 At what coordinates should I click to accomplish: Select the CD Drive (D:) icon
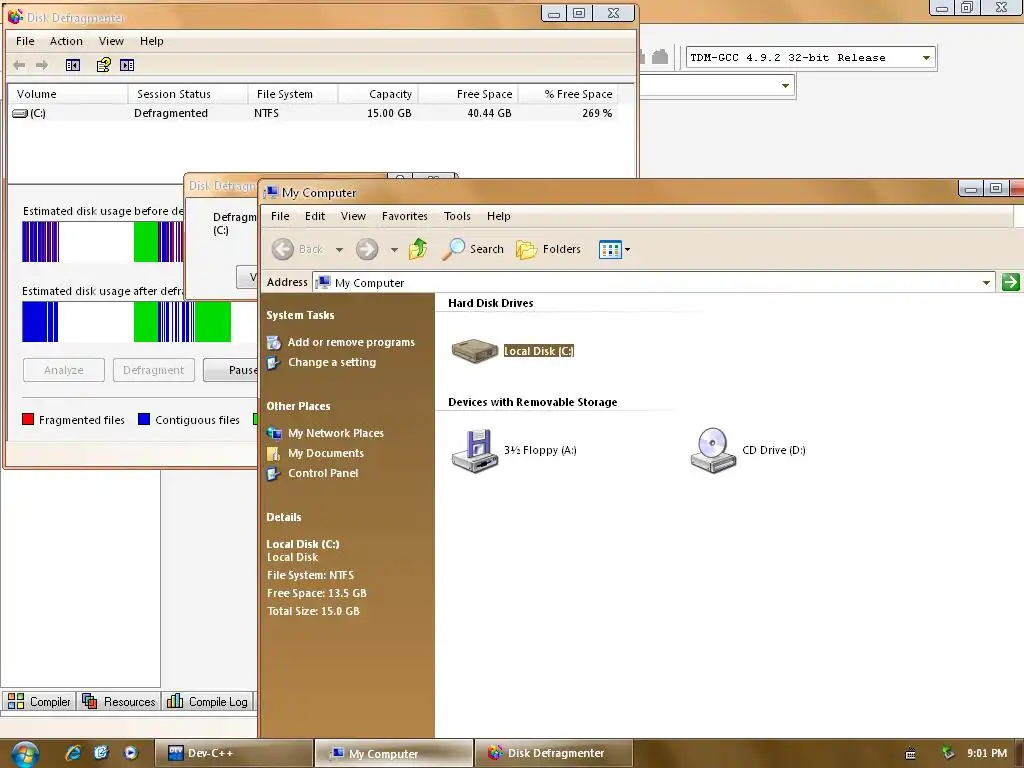tap(713, 451)
